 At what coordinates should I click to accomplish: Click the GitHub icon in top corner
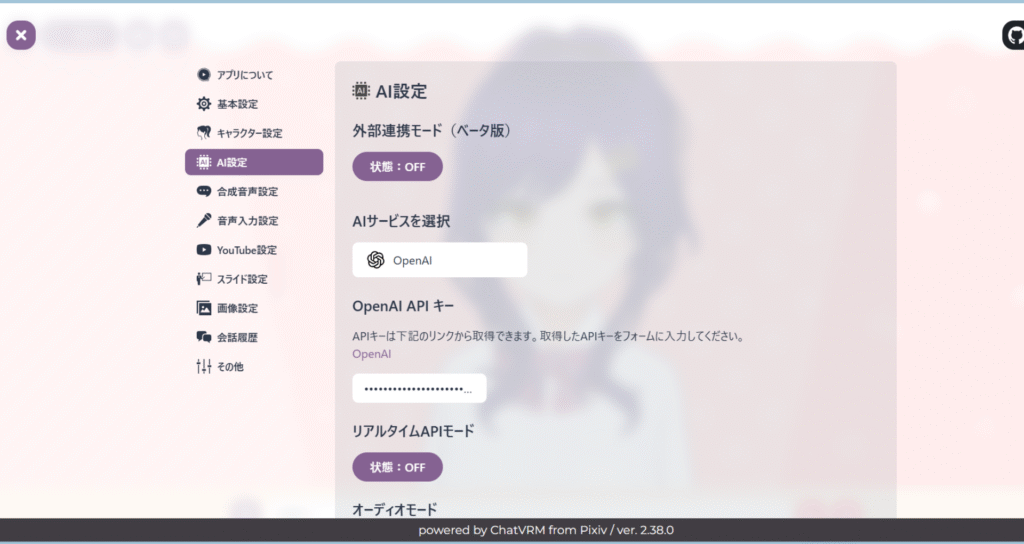coord(1014,36)
